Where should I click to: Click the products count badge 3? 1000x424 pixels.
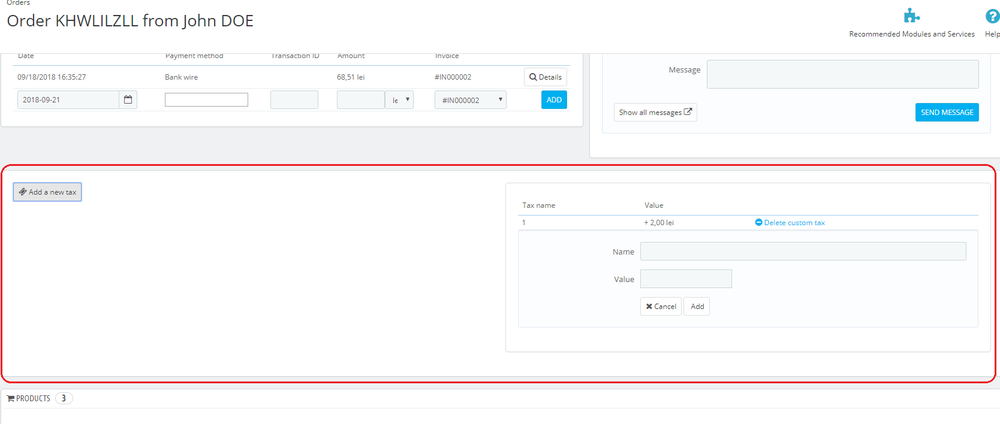tap(64, 398)
